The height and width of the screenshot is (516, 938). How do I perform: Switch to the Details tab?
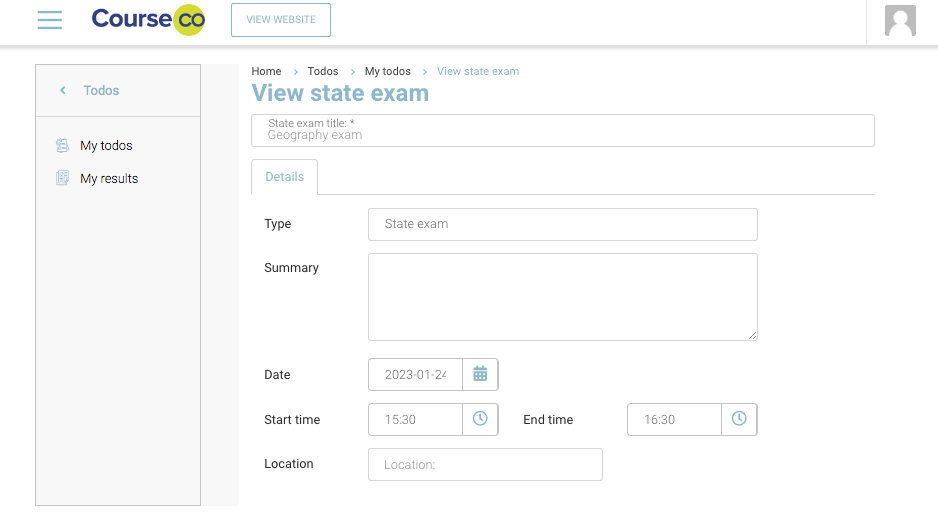pos(284,177)
